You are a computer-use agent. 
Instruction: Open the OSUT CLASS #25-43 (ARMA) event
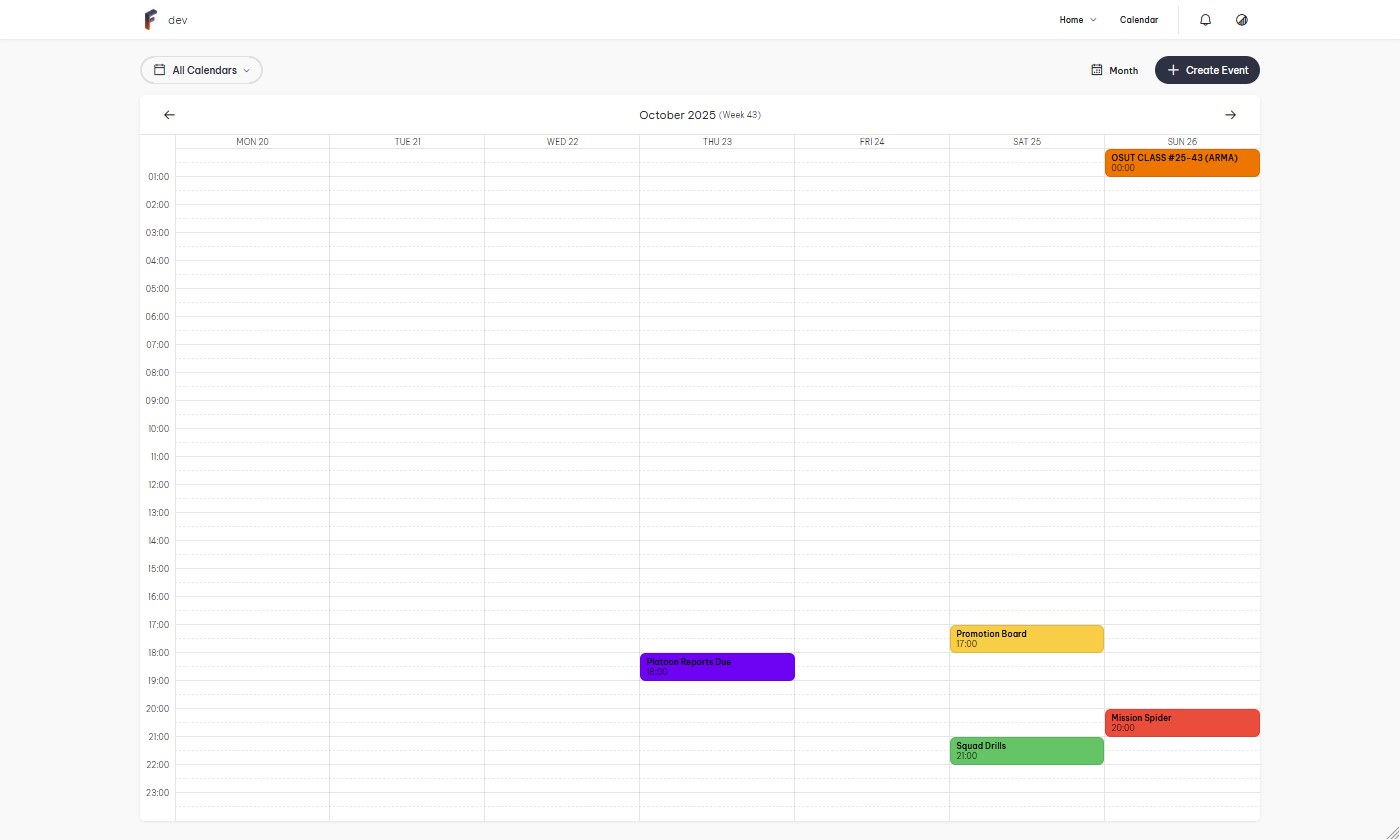click(1182, 163)
